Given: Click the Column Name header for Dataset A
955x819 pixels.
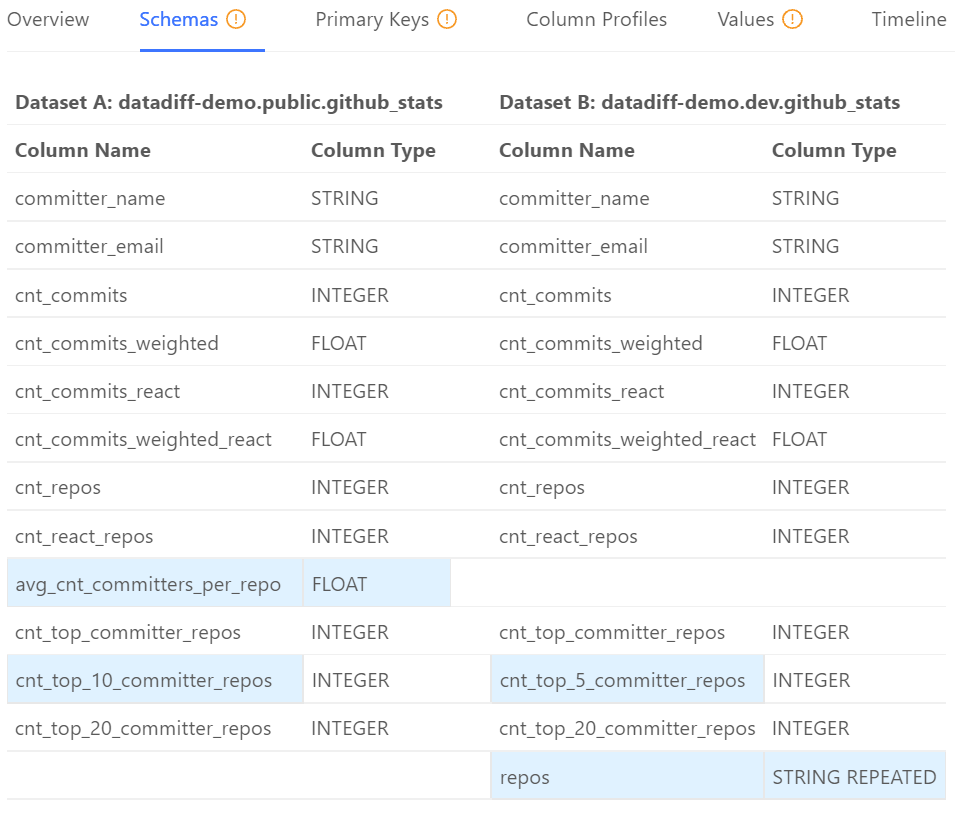Looking at the screenshot, I should (83, 150).
